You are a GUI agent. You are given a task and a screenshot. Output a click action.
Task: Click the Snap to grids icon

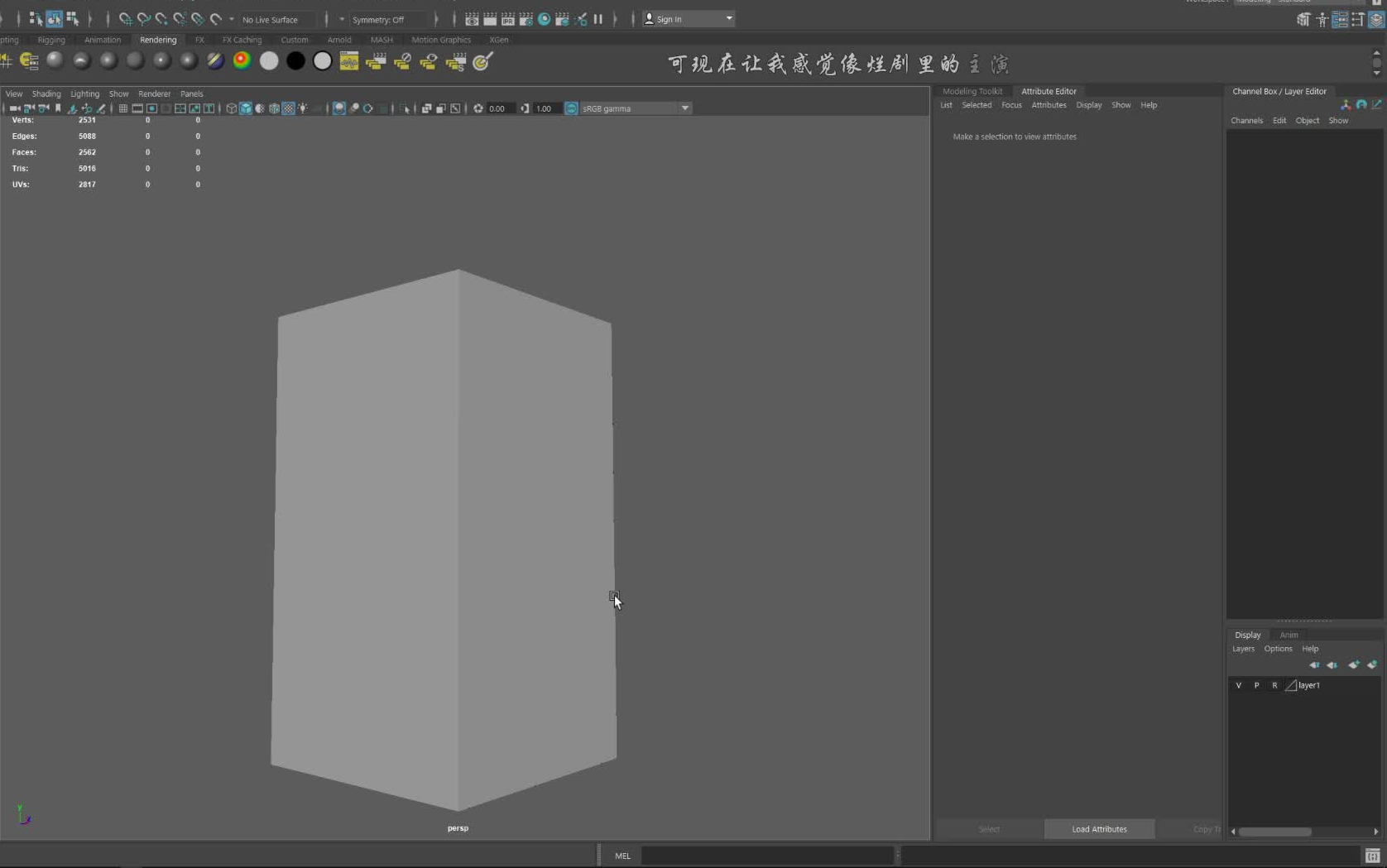125,19
